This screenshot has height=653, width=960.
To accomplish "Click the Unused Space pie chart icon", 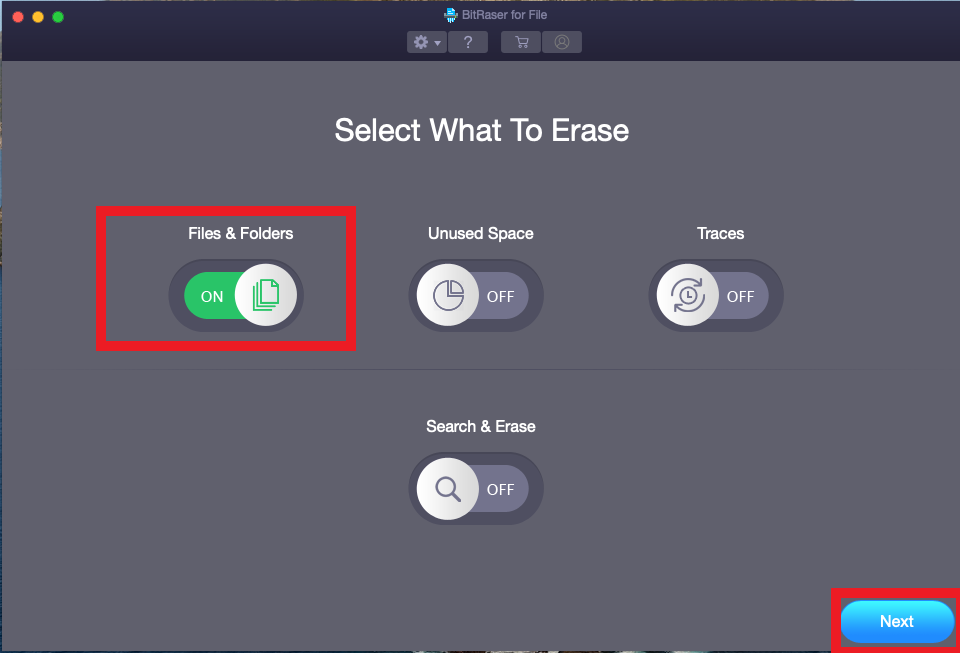I will (448, 295).
